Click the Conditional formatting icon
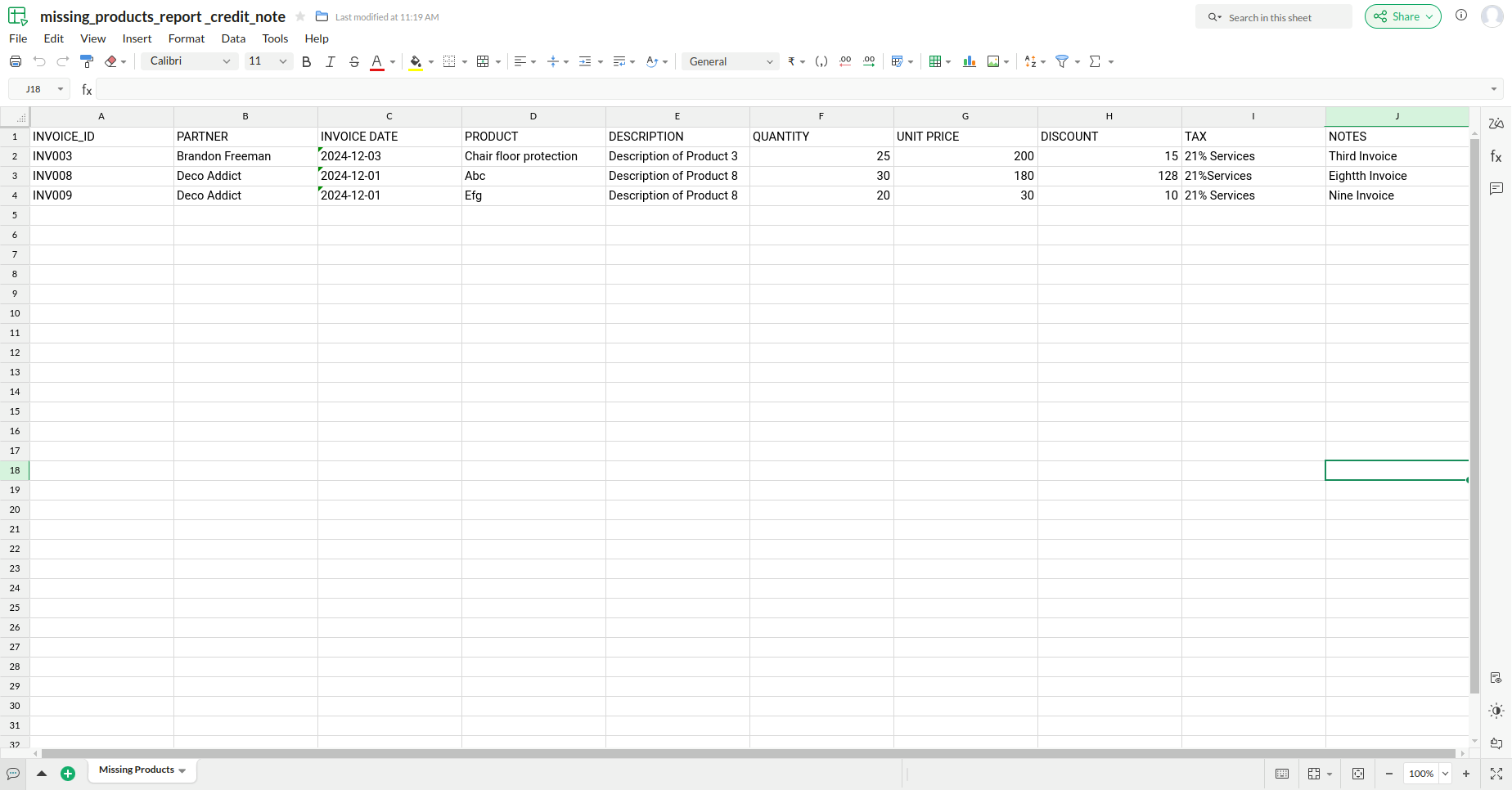 897,61
